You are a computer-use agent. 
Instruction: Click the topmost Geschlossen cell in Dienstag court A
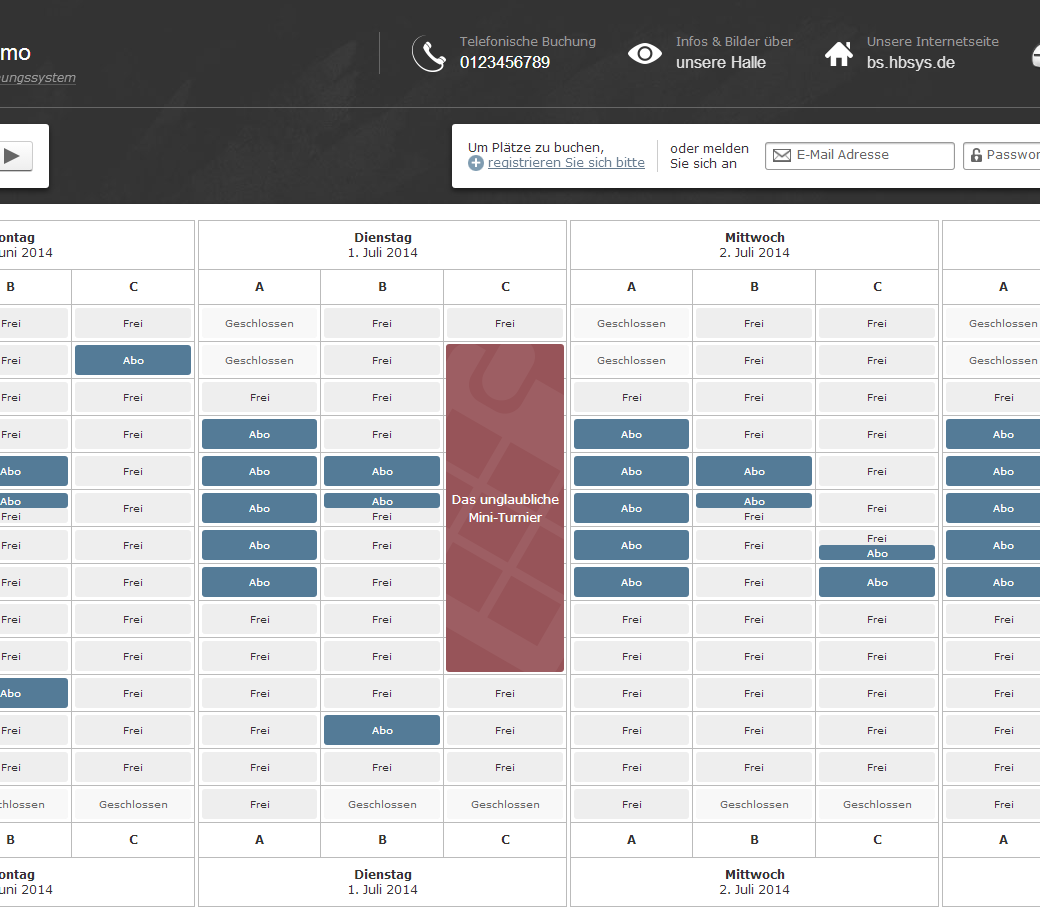click(259, 324)
